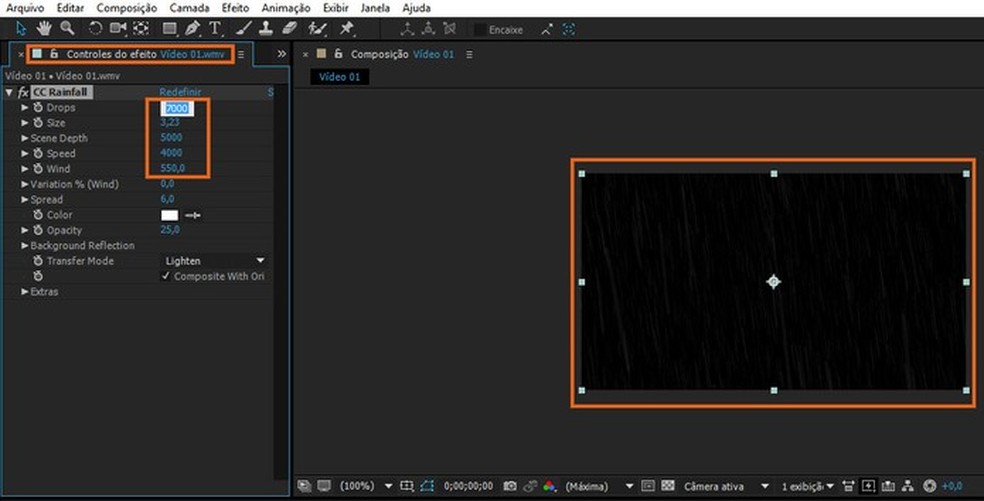This screenshot has width=984, height=501.
Task: Open the Efeito menu
Action: (235, 8)
